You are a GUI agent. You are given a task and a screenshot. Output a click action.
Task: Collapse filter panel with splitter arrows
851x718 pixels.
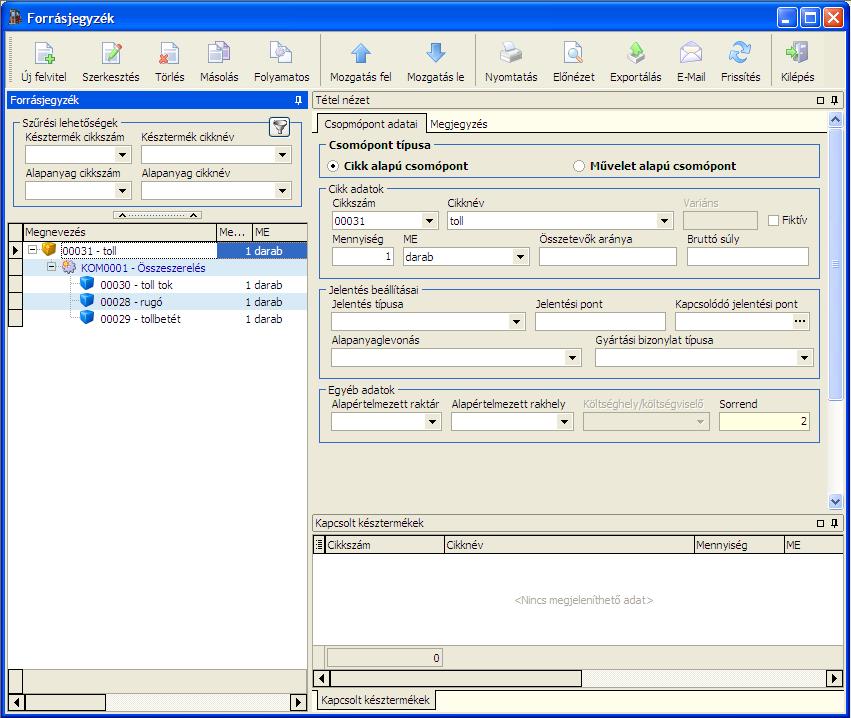[x=157, y=215]
